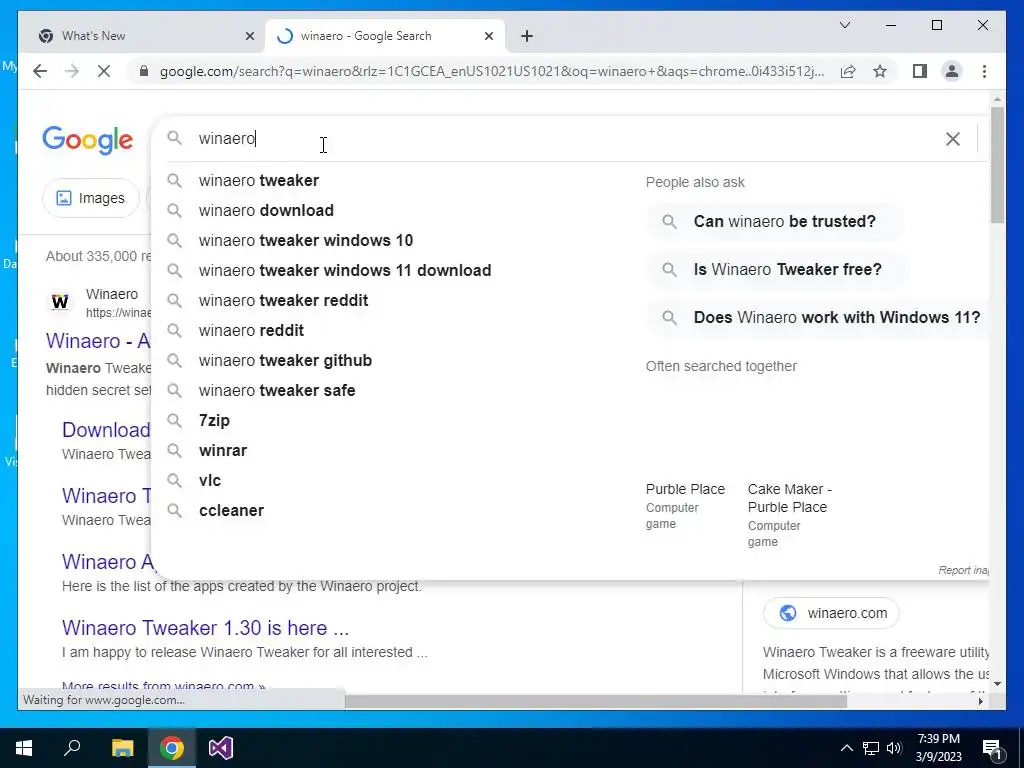Open the tab search dropdown arrow

click(x=844, y=25)
